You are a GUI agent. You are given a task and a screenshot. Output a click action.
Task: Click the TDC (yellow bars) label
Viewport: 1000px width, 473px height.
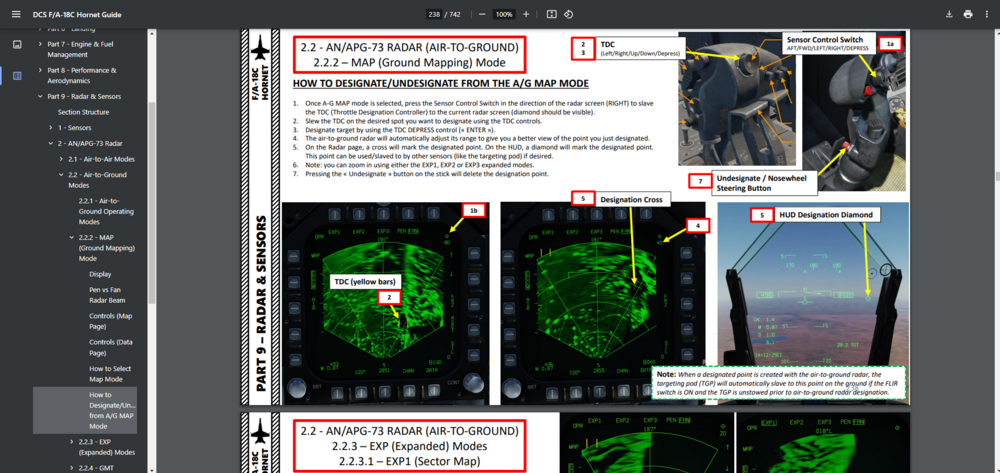tap(363, 281)
